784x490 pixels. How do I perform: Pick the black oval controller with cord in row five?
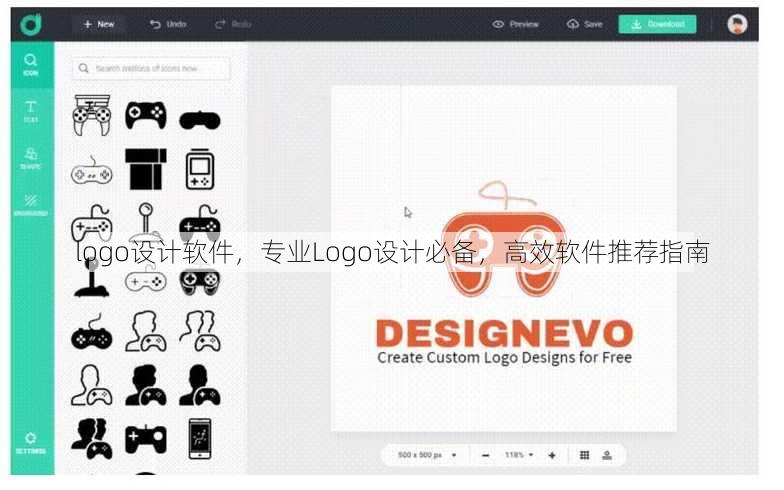coord(92,332)
